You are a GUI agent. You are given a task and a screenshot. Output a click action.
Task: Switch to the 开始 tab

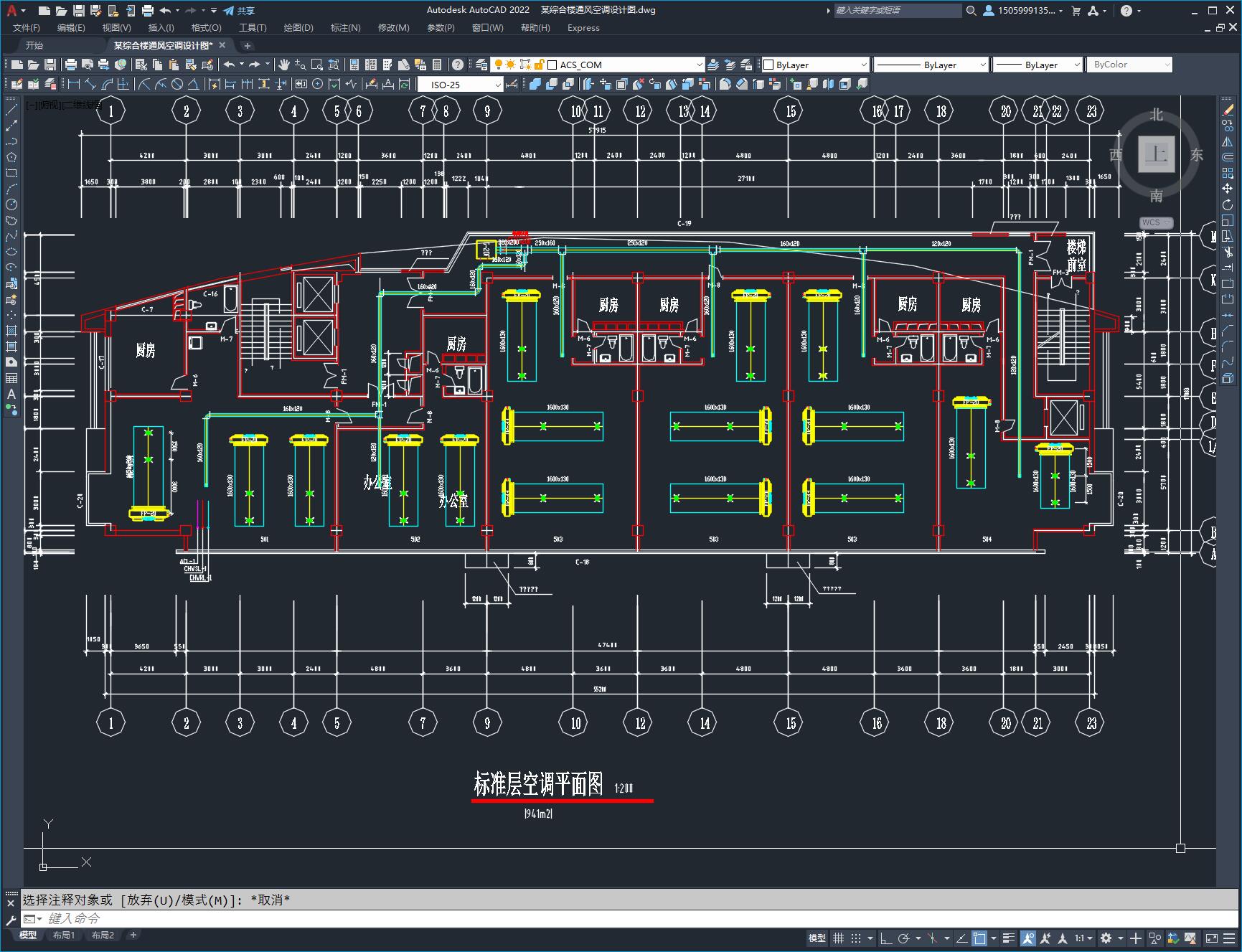coord(34,45)
